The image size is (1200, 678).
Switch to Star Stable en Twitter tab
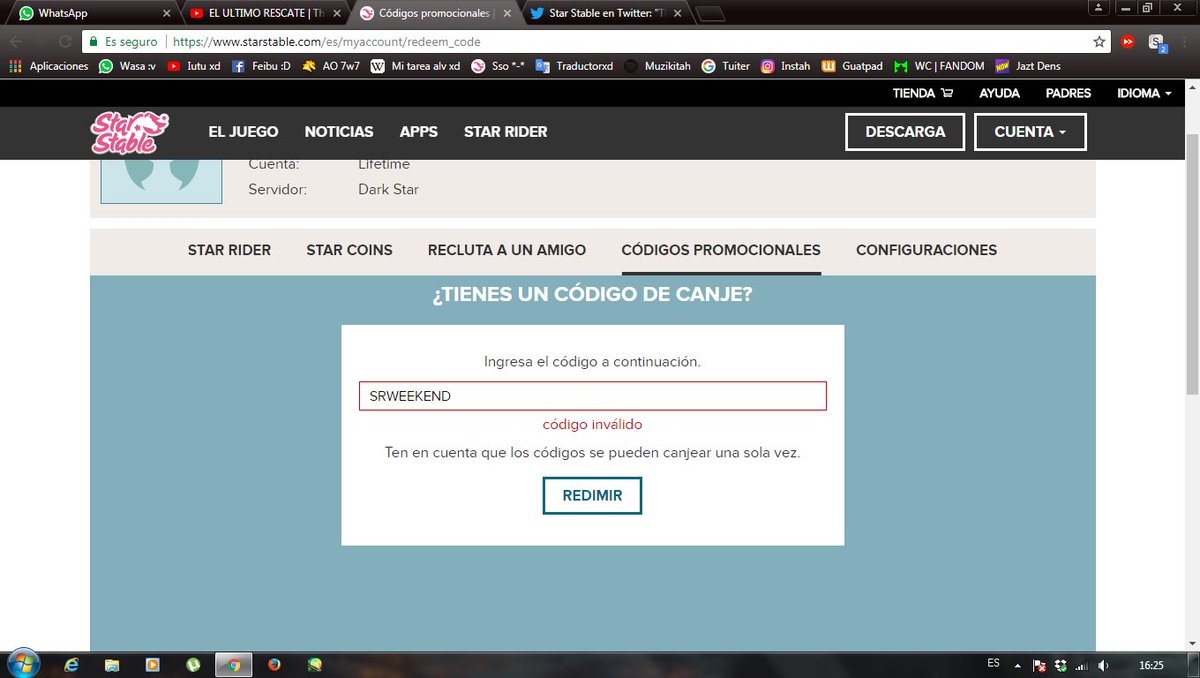(607, 14)
